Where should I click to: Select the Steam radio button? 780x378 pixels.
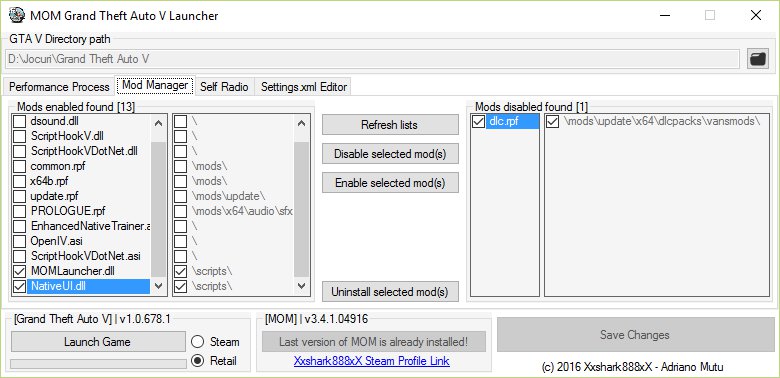pyautogui.click(x=197, y=342)
